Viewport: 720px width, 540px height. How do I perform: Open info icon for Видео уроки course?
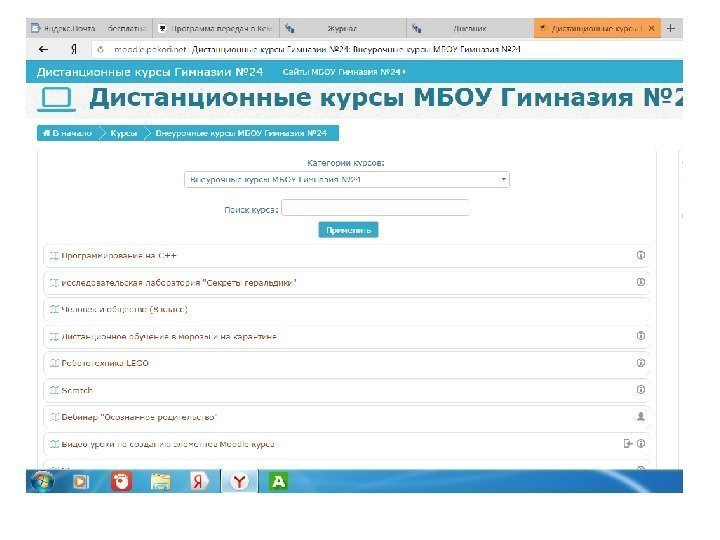[x=641, y=444]
